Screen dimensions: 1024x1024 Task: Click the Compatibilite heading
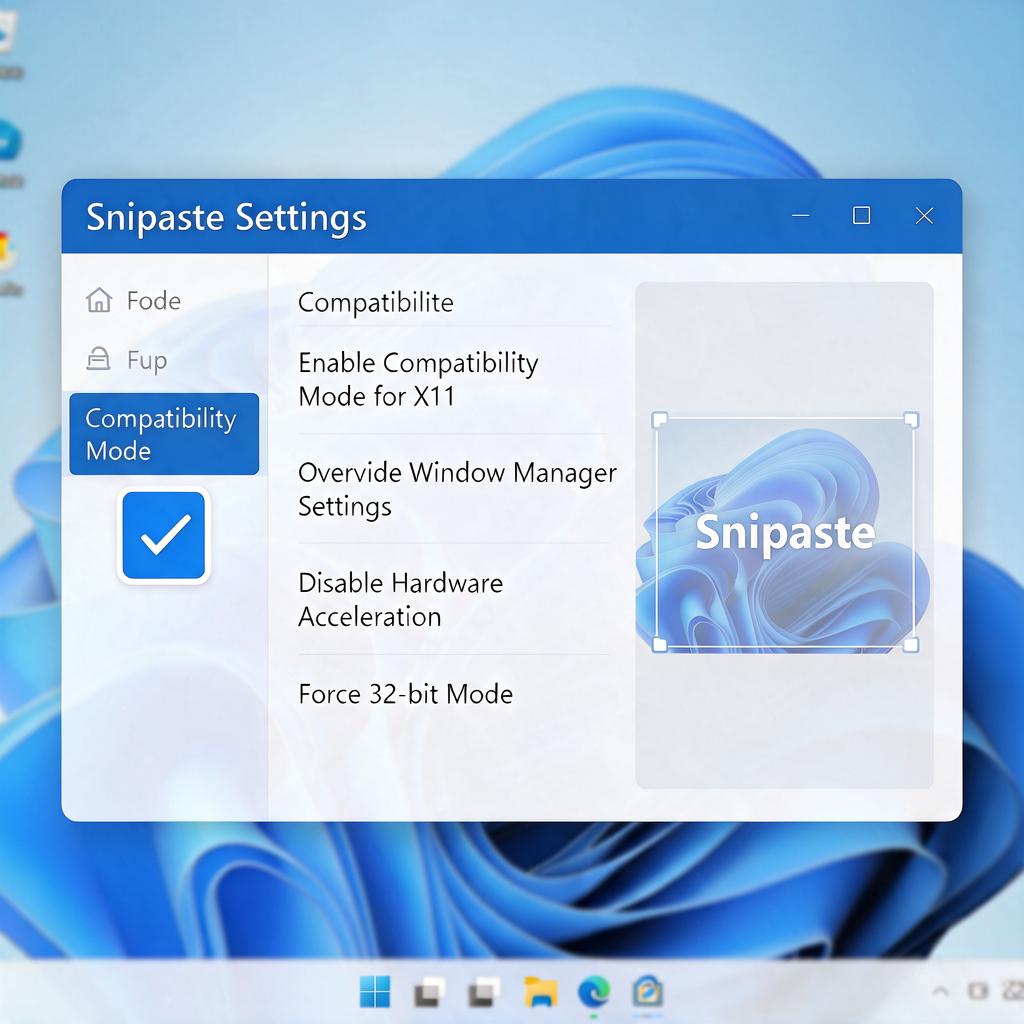376,302
